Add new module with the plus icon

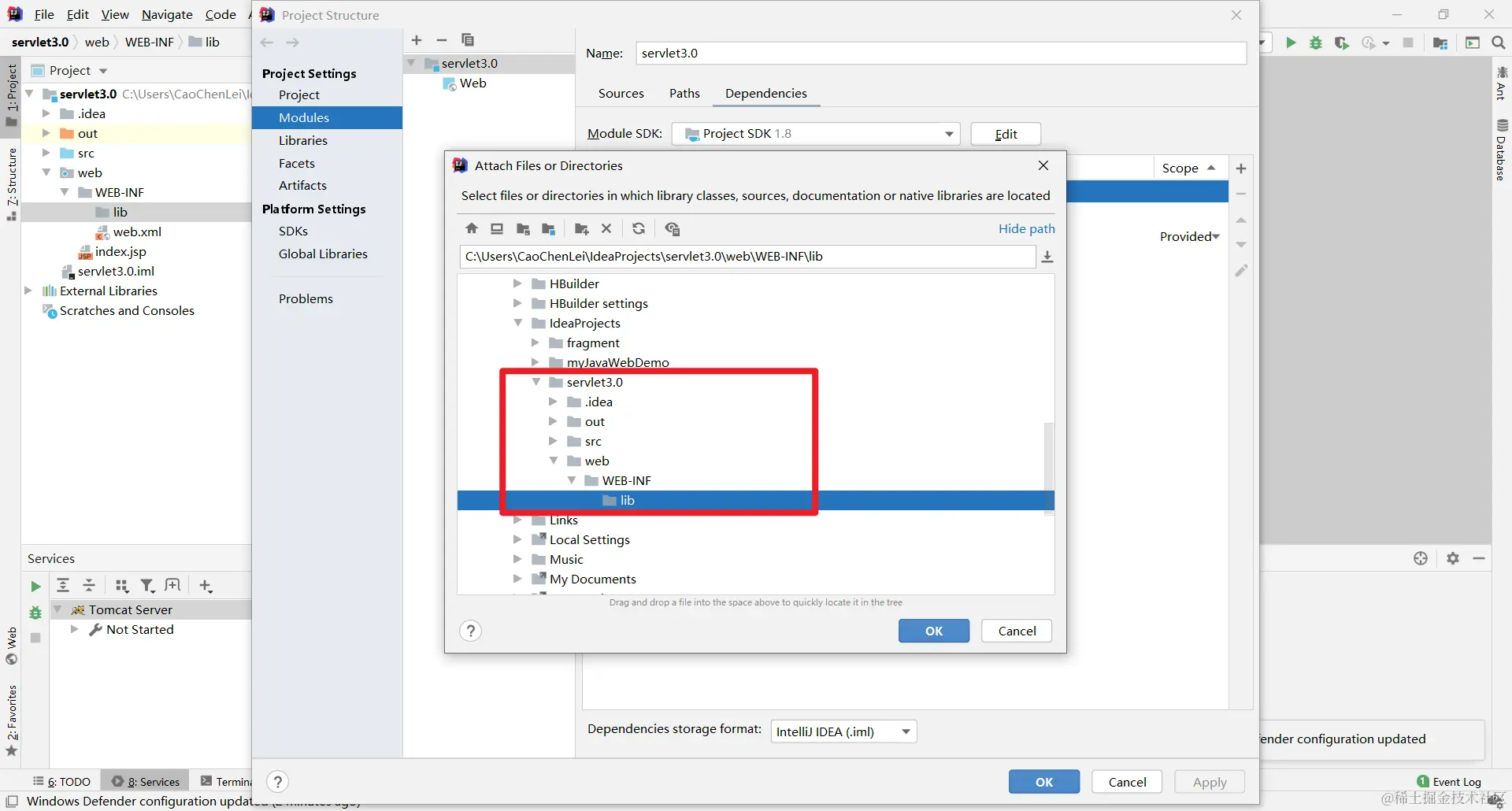tap(417, 40)
